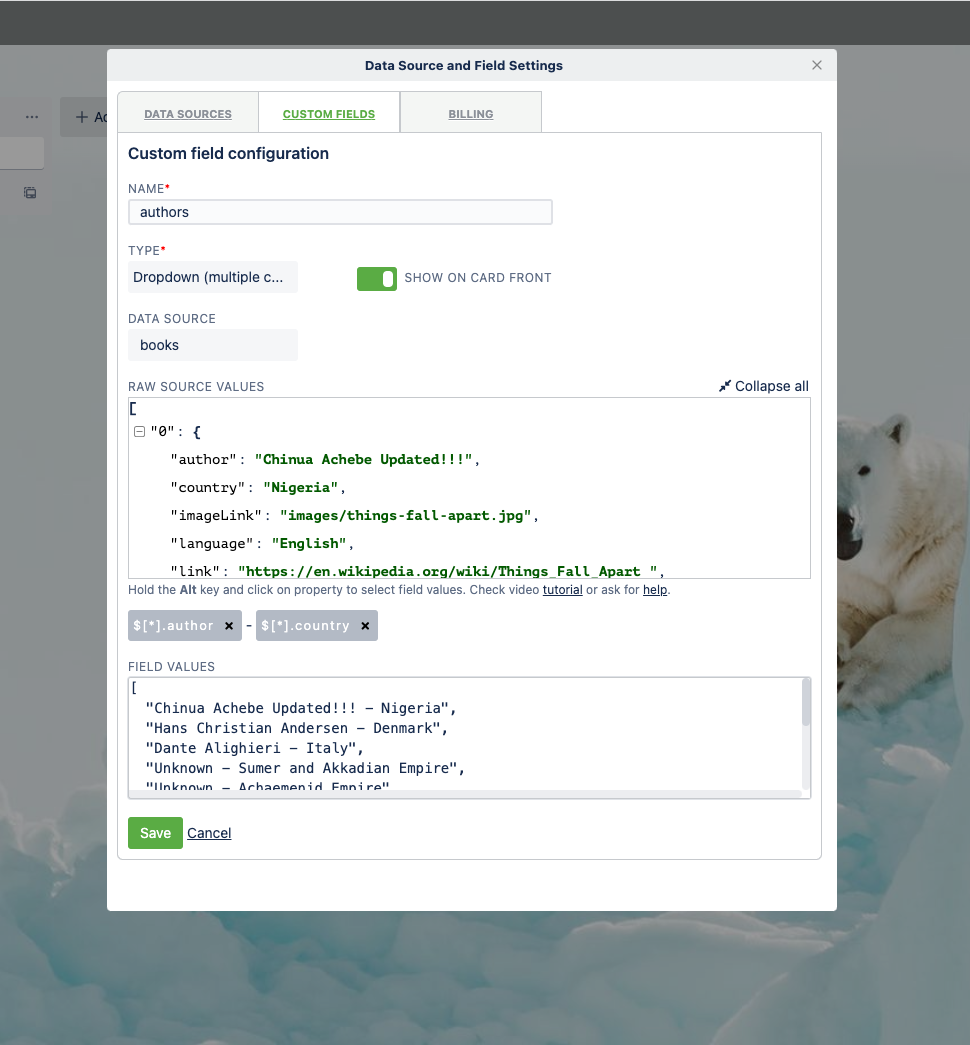This screenshot has width=970, height=1045.
Task: Switch to the DATA SOURCES tab
Action: (x=187, y=113)
